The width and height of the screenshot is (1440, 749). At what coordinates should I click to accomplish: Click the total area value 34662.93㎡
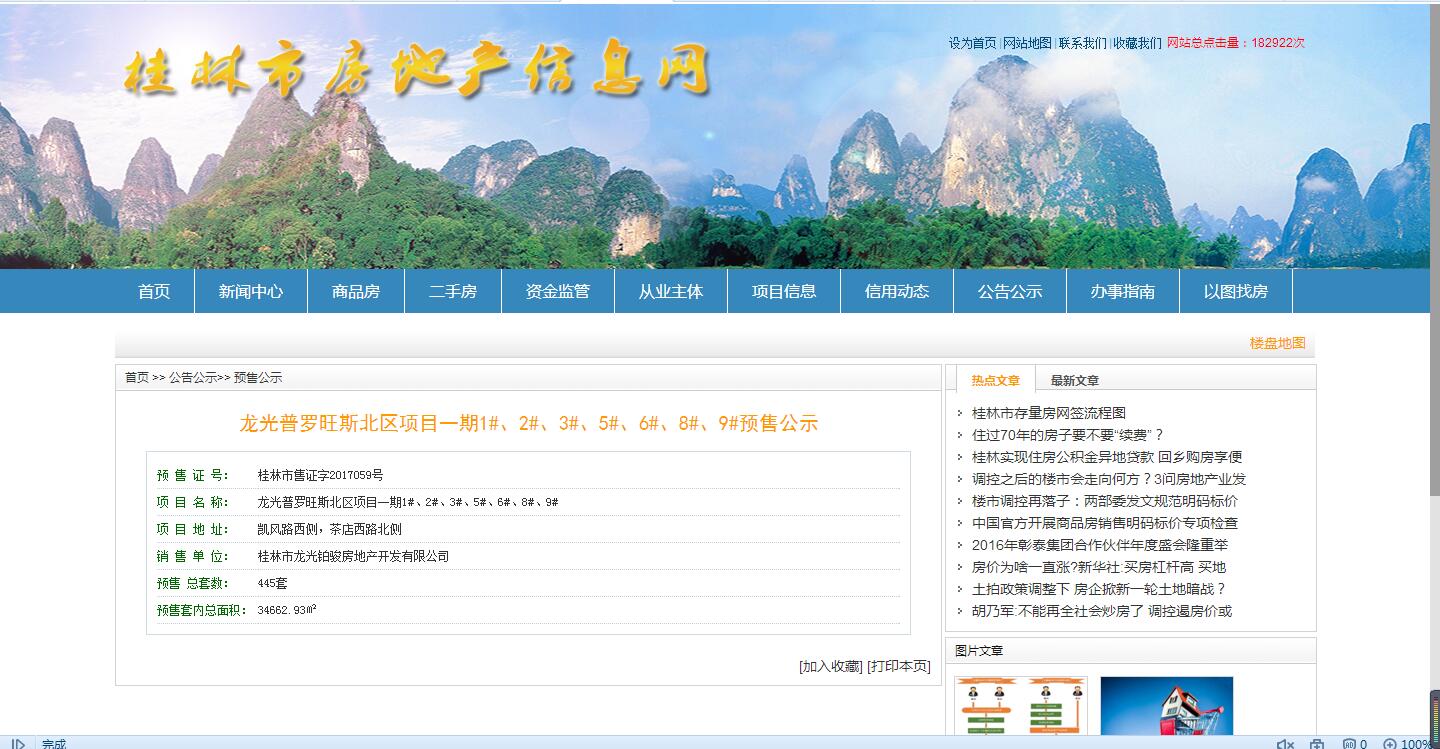287,610
